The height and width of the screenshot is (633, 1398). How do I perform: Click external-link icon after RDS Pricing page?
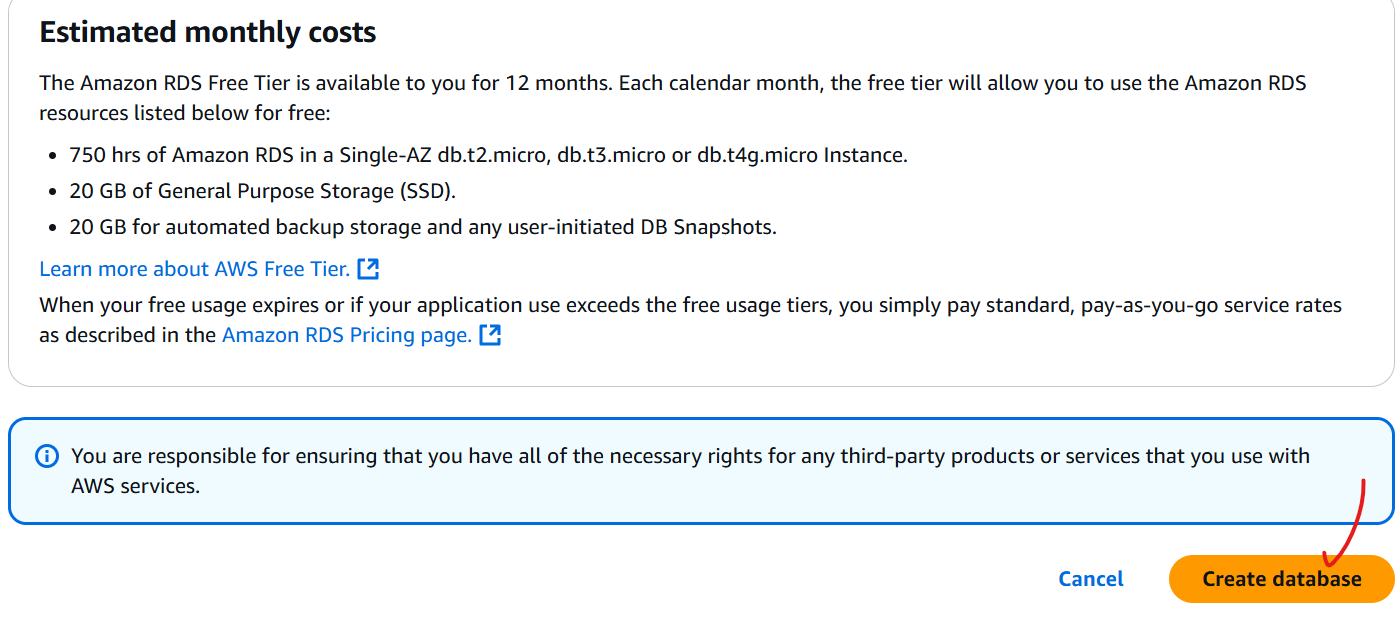490,336
